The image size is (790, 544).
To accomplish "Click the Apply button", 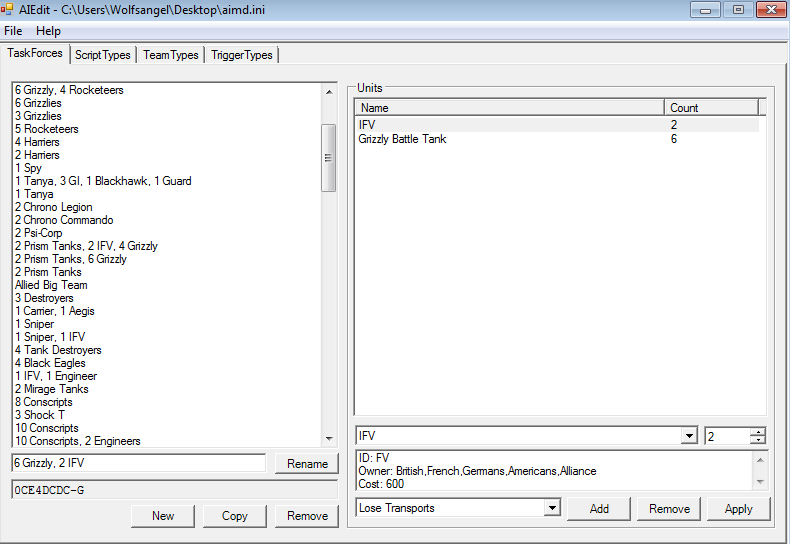I will 739,509.
